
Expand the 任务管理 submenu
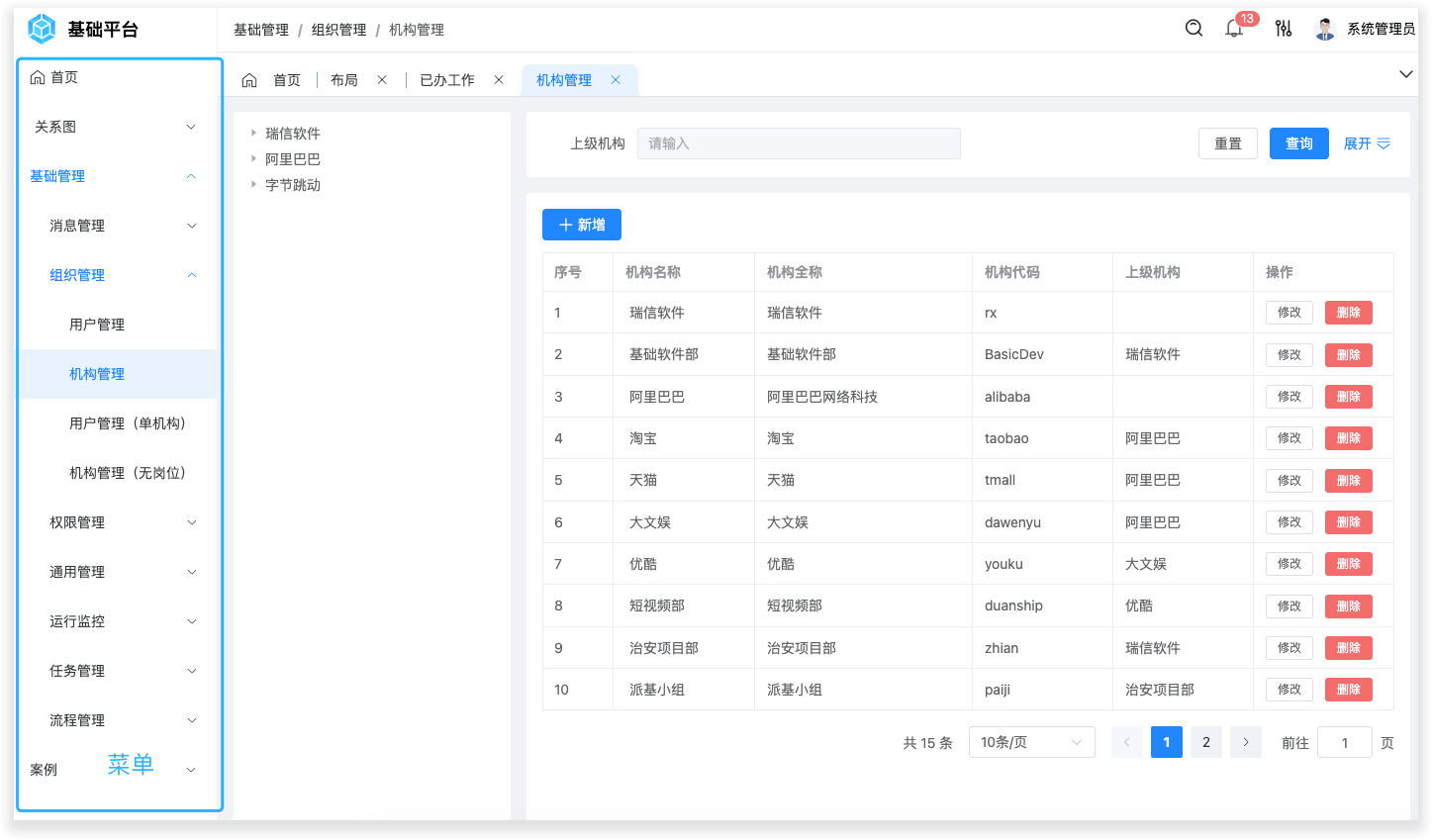tap(117, 671)
